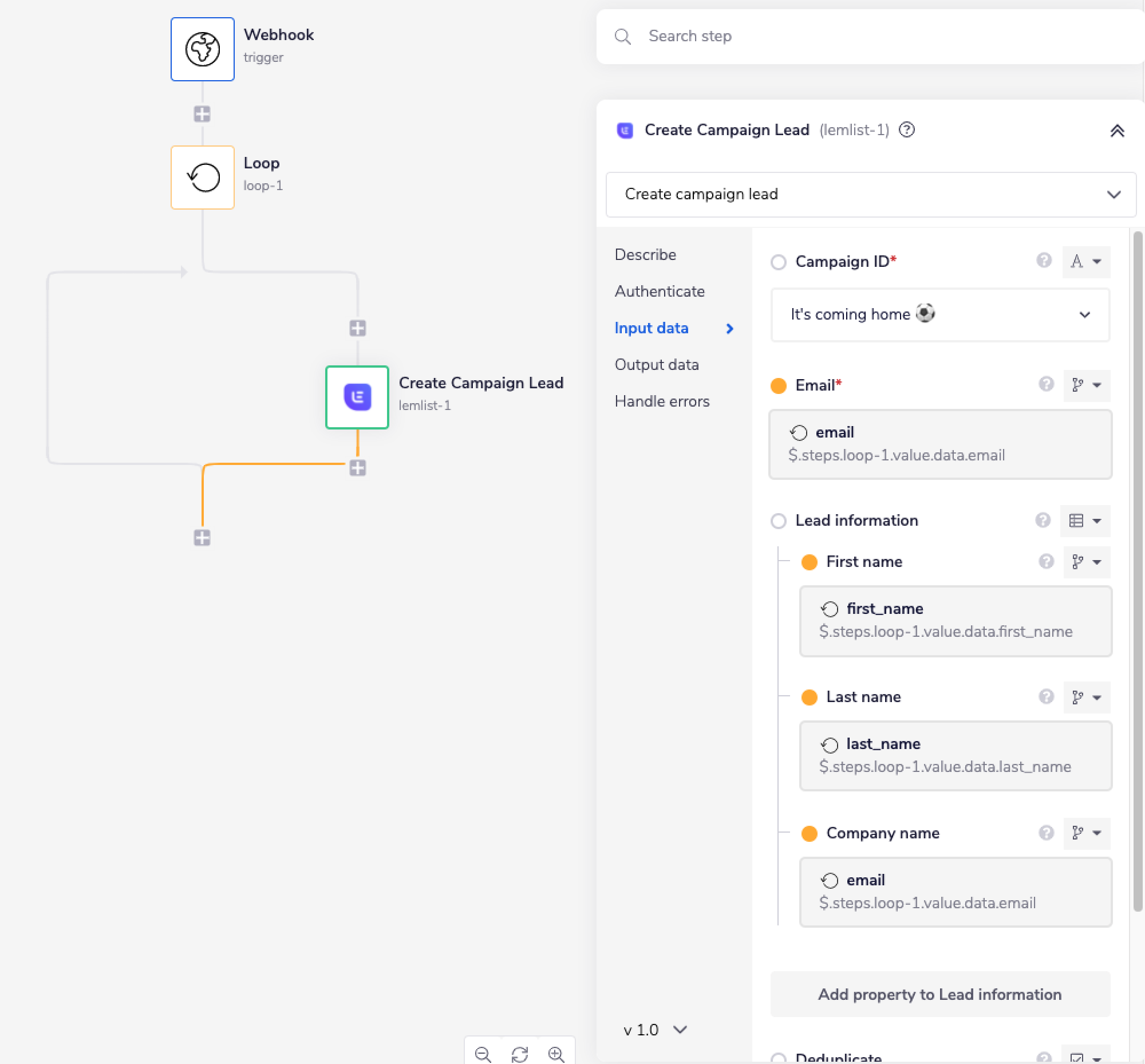The image size is (1145, 1064).
Task: Click the plus button below Webhook trigger
Action: pyautogui.click(x=202, y=113)
